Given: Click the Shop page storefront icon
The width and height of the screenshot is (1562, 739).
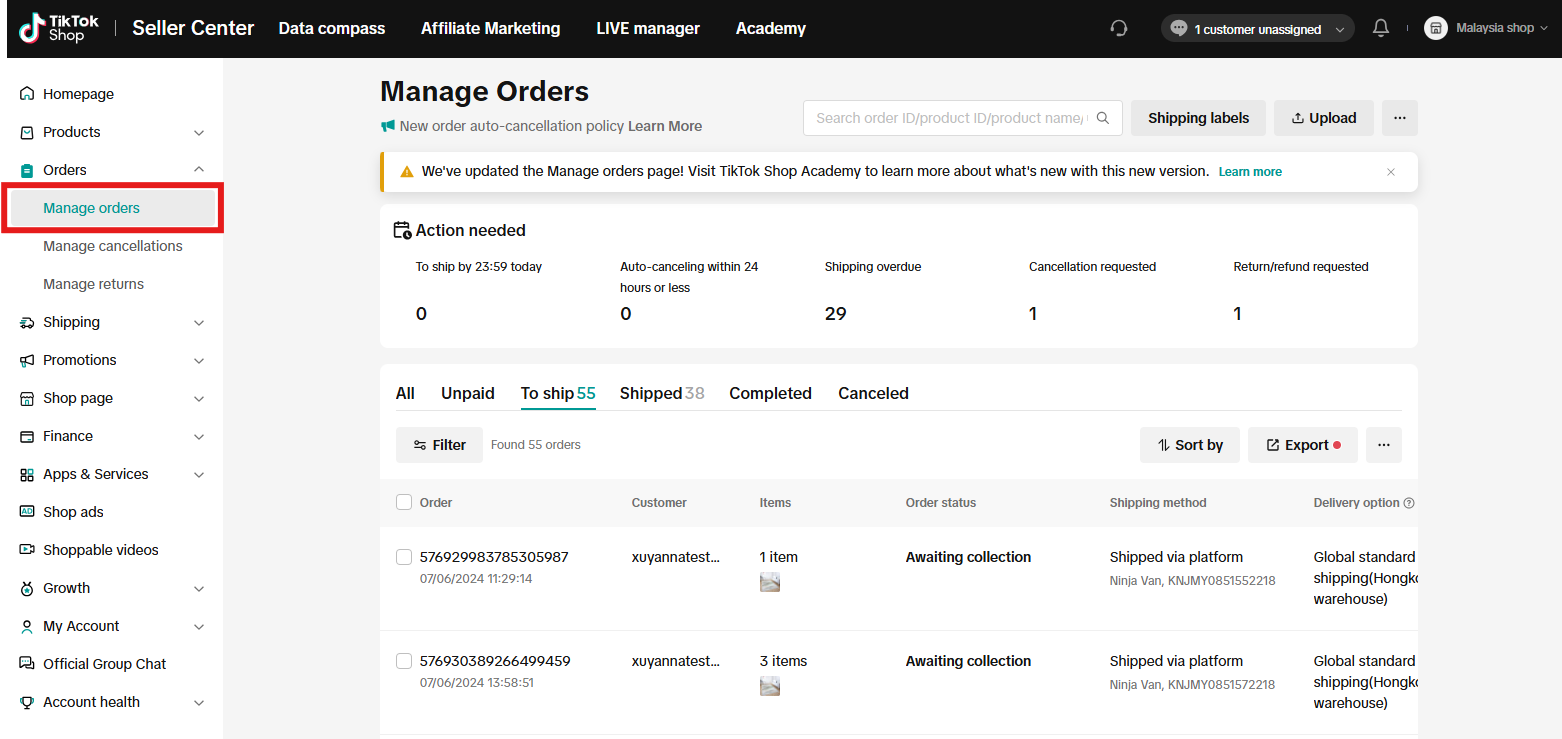Looking at the screenshot, I should coord(27,398).
